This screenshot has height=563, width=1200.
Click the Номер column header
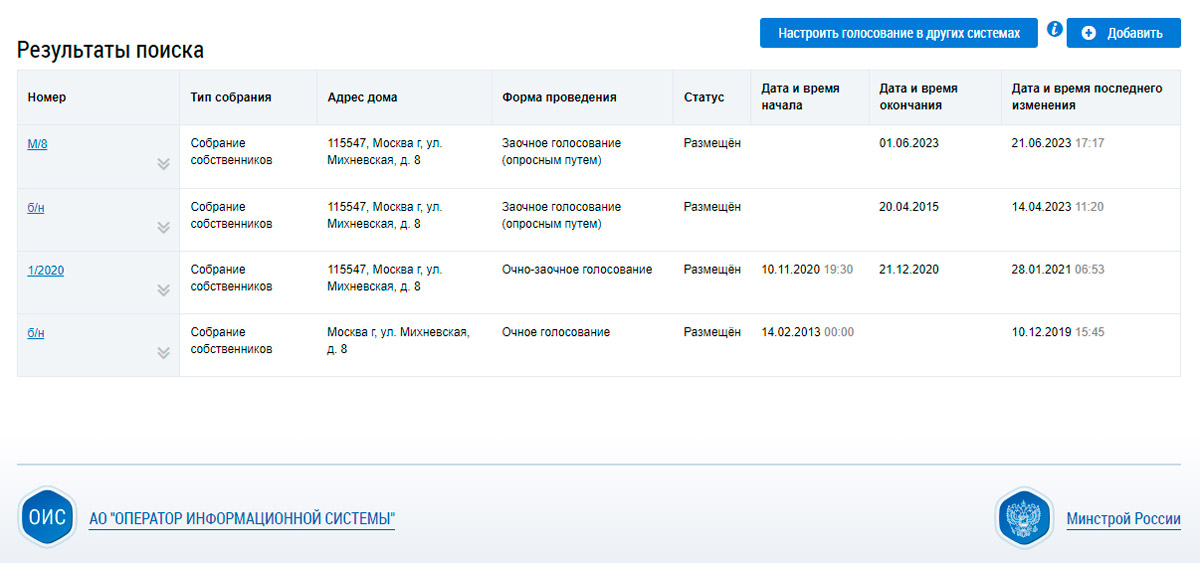point(47,98)
